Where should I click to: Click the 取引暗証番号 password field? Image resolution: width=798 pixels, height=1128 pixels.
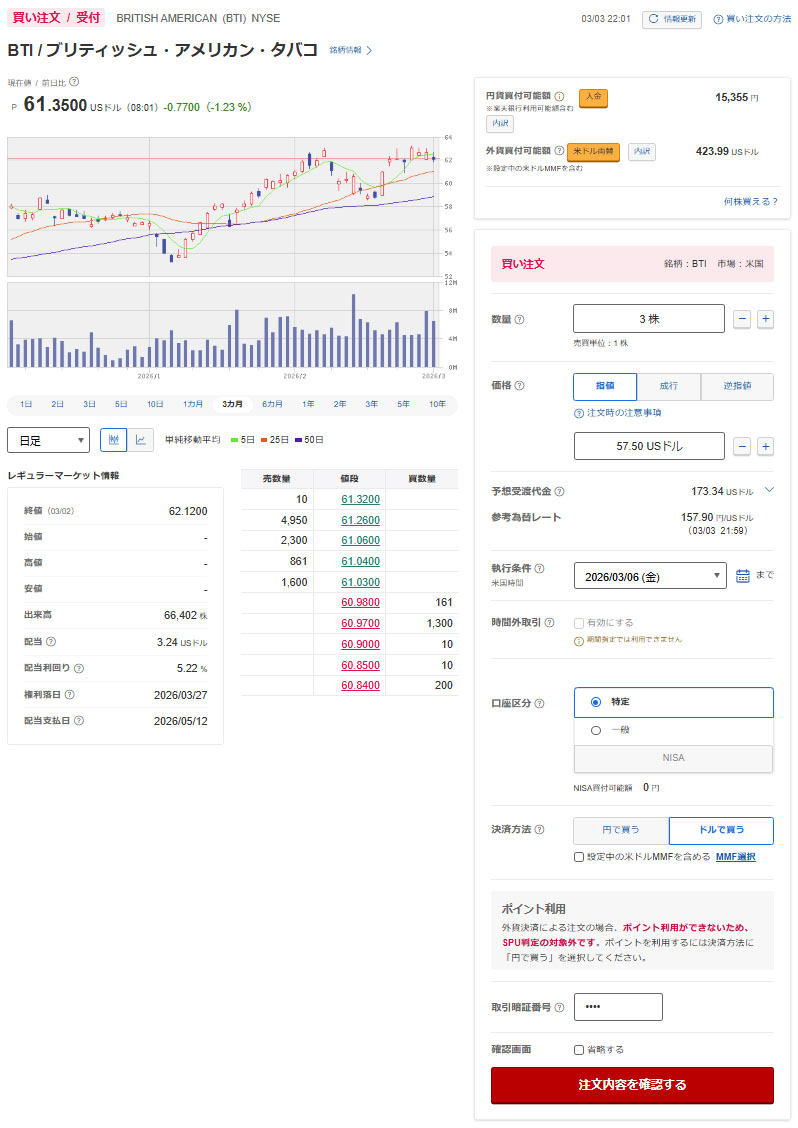coord(618,1007)
